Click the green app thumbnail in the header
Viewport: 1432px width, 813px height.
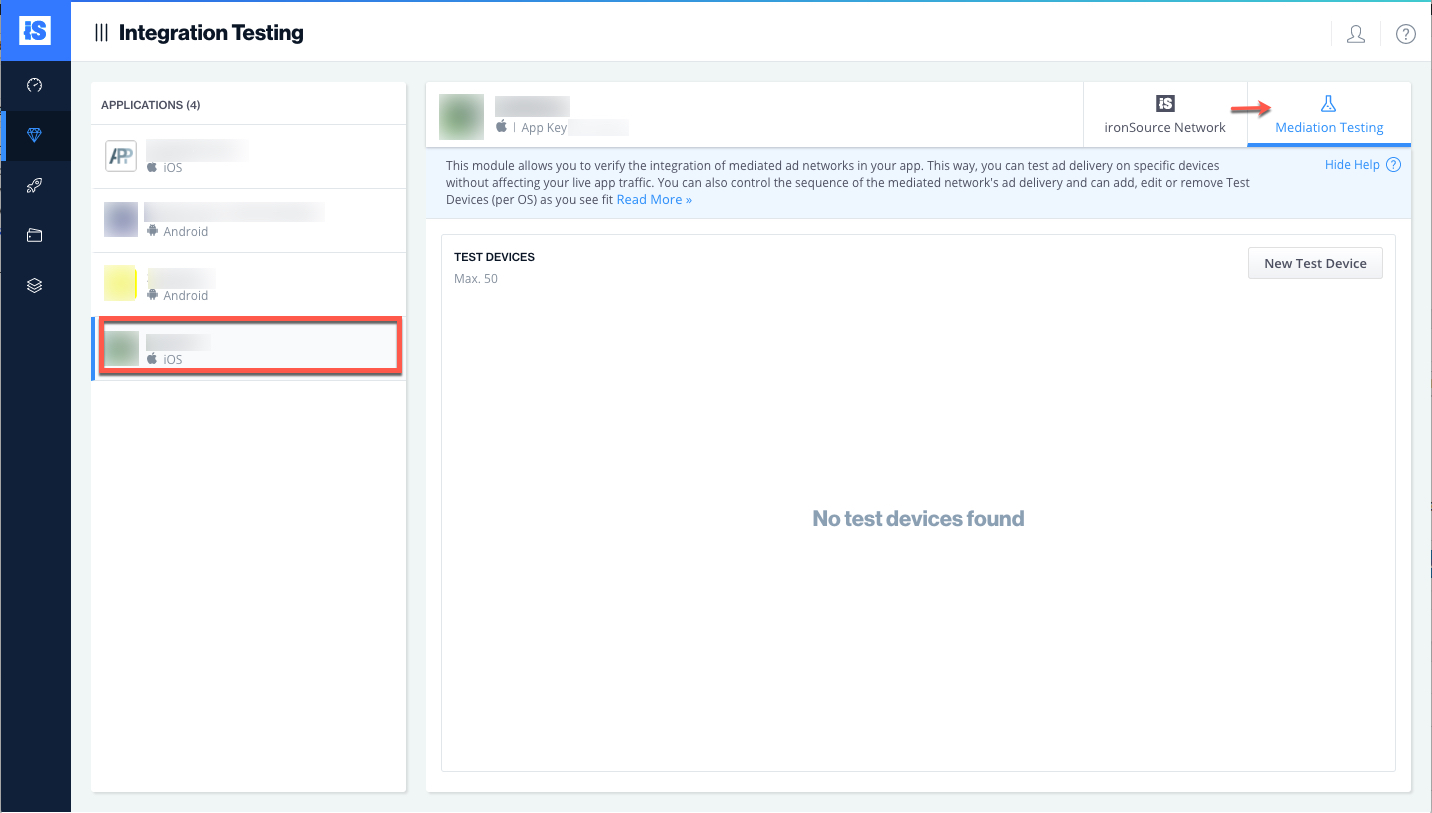tap(461, 116)
